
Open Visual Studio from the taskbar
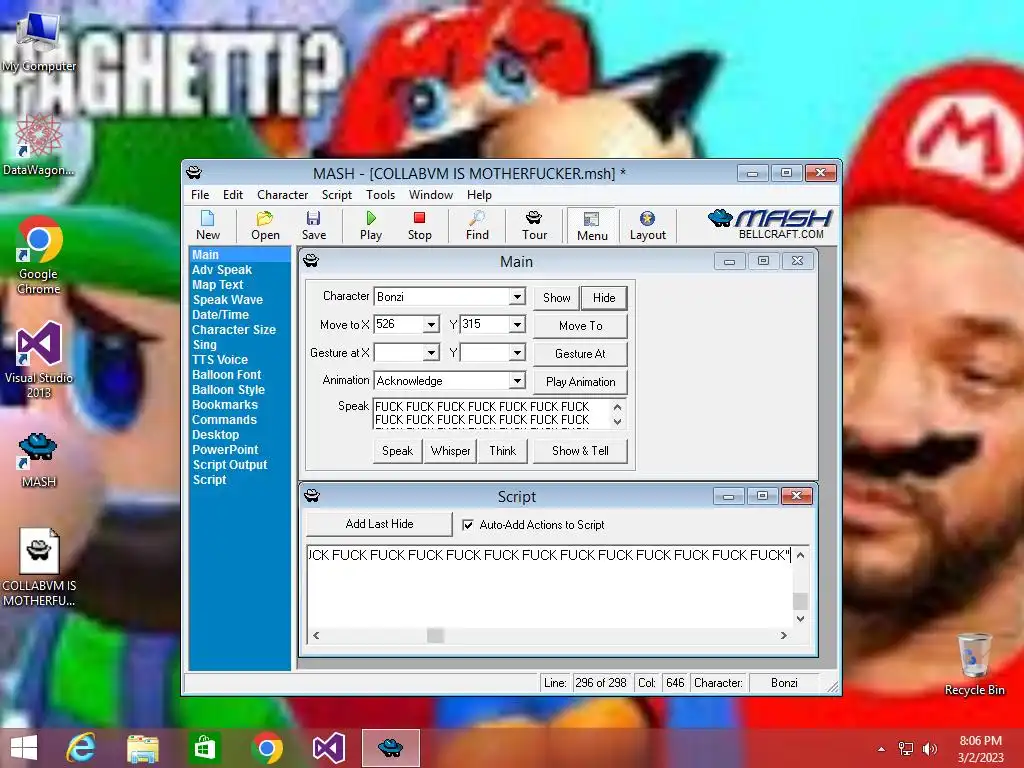pyautogui.click(x=328, y=748)
